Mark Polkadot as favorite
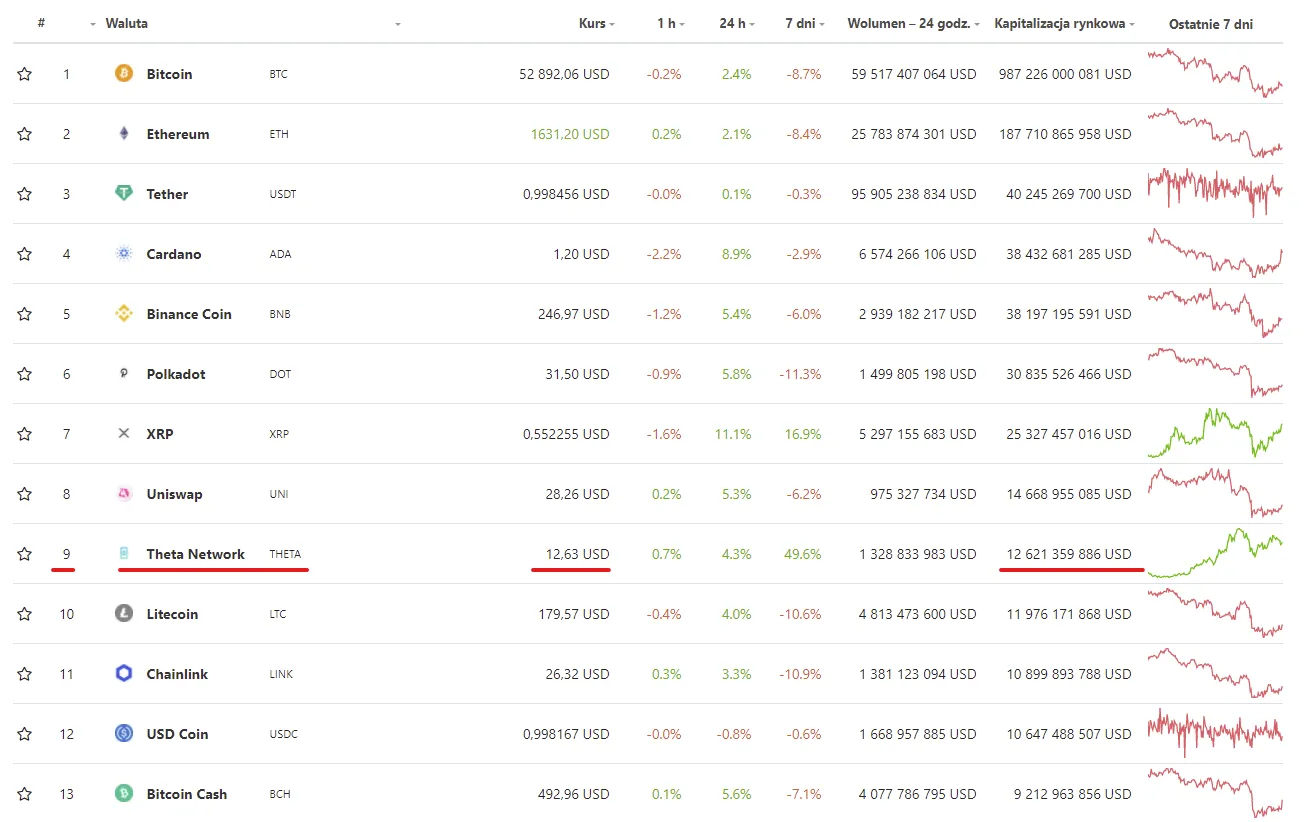This screenshot has width=1304, height=822. click(x=24, y=374)
